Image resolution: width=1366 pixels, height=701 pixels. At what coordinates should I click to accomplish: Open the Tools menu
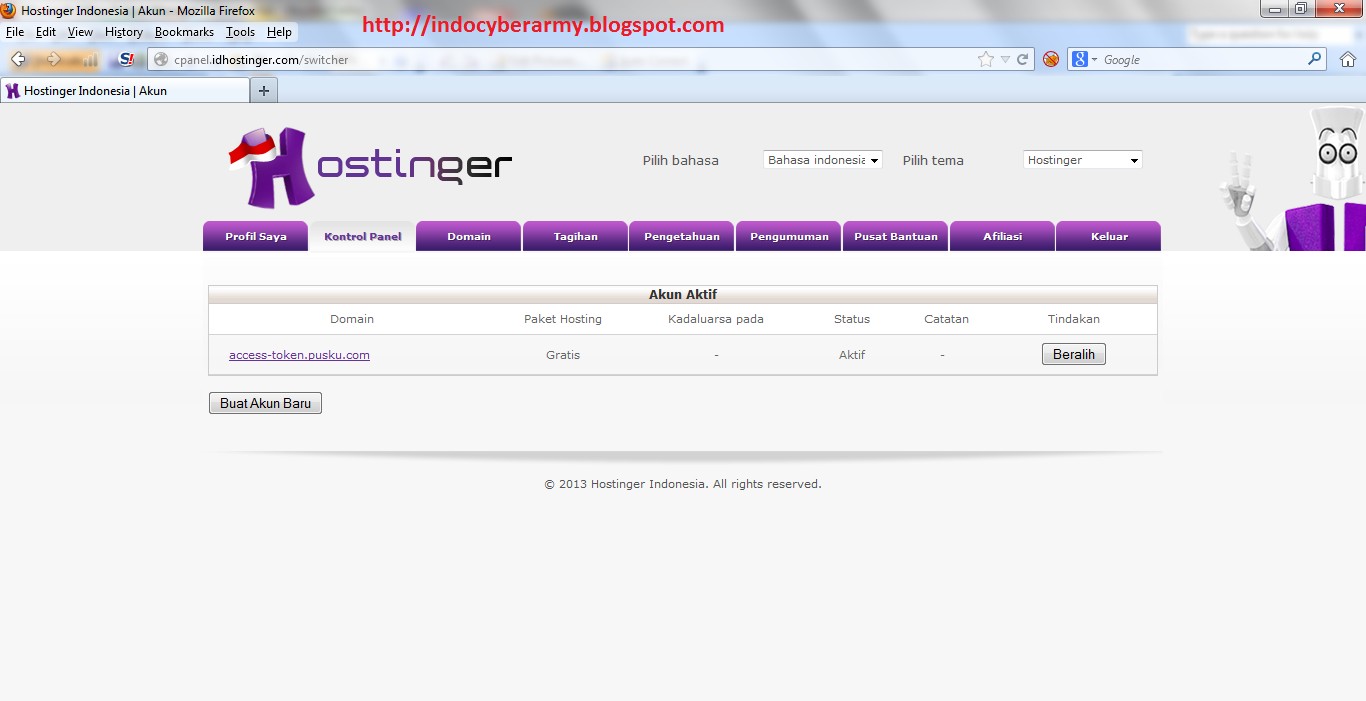(240, 32)
